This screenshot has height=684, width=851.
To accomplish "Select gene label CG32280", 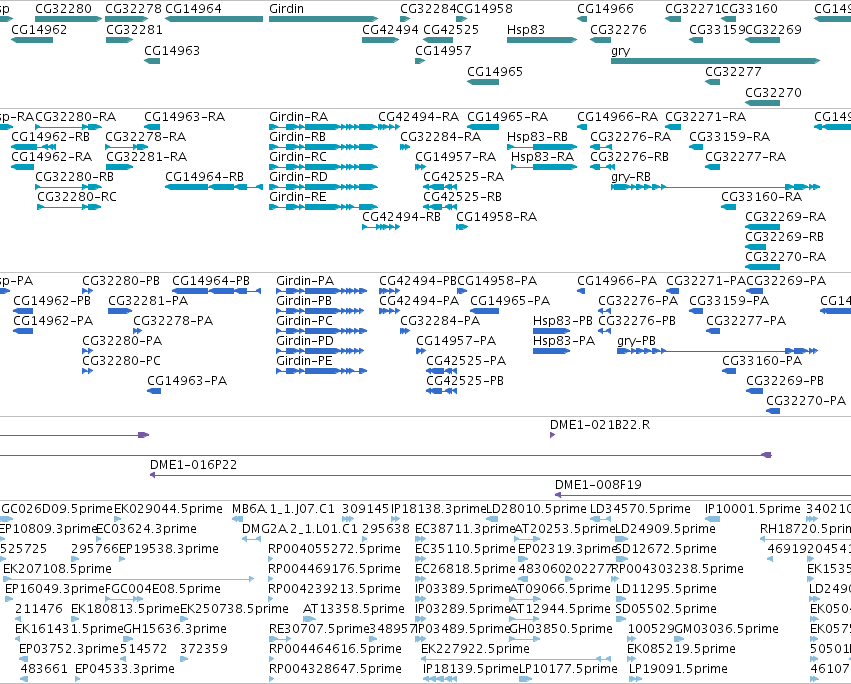I will [x=63, y=9].
